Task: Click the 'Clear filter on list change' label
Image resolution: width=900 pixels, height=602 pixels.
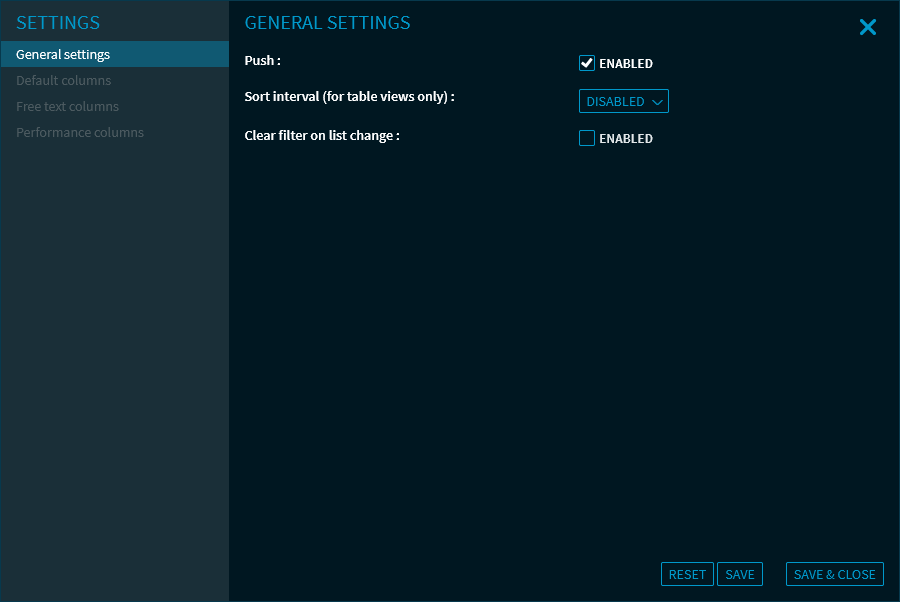Action: (321, 135)
